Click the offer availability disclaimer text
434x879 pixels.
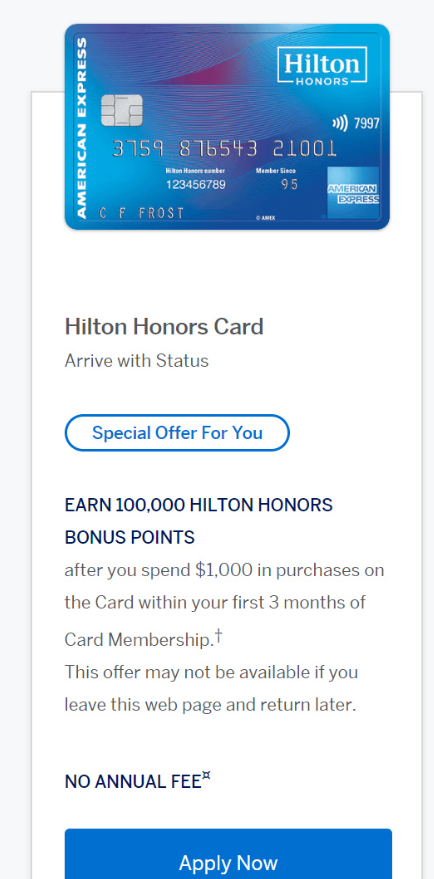pos(211,688)
